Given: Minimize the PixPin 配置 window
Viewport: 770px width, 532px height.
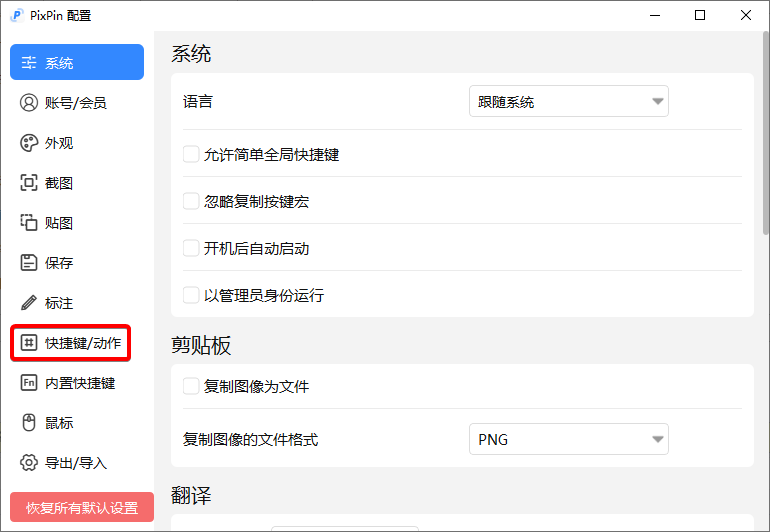Looking at the screenshot, I should tap(655, 15).
